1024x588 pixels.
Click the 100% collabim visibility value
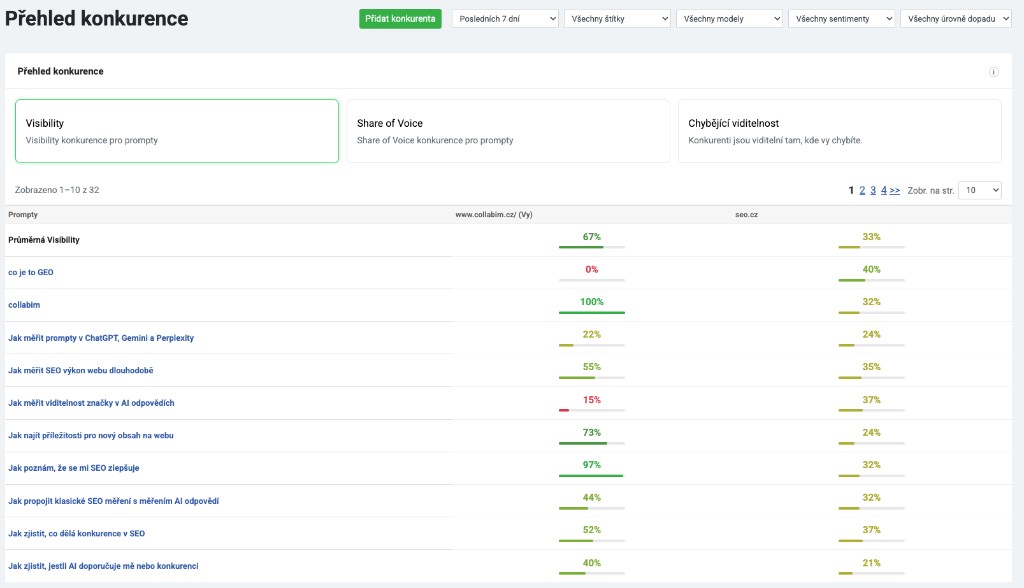click(x=592, y=302)
